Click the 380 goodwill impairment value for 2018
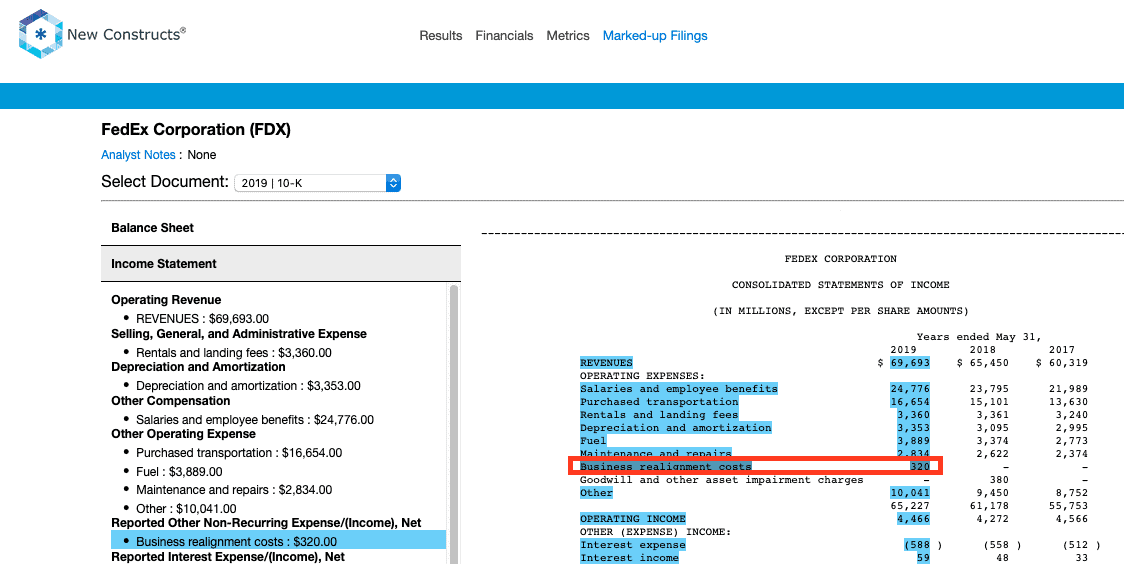Screen dimensions: 1124x564 coord(999,480)
